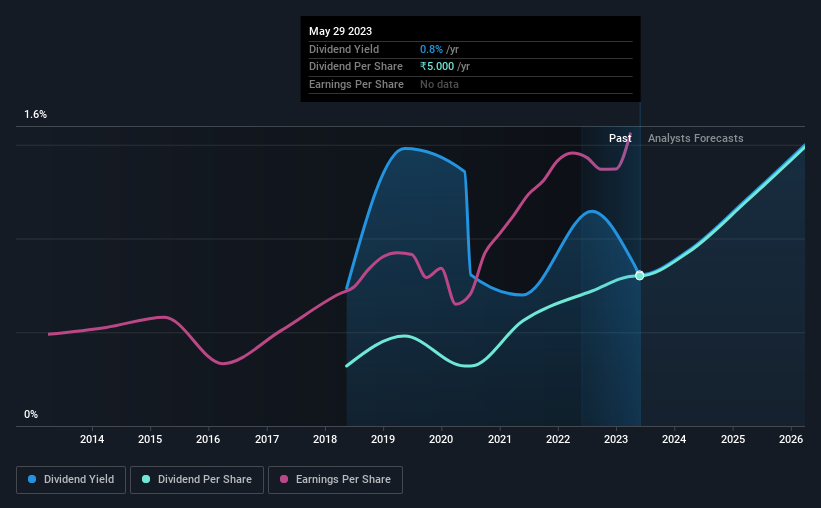Click the 2015 x-axis label
Viewport: 821px width, 508px height.
point(150,439)
